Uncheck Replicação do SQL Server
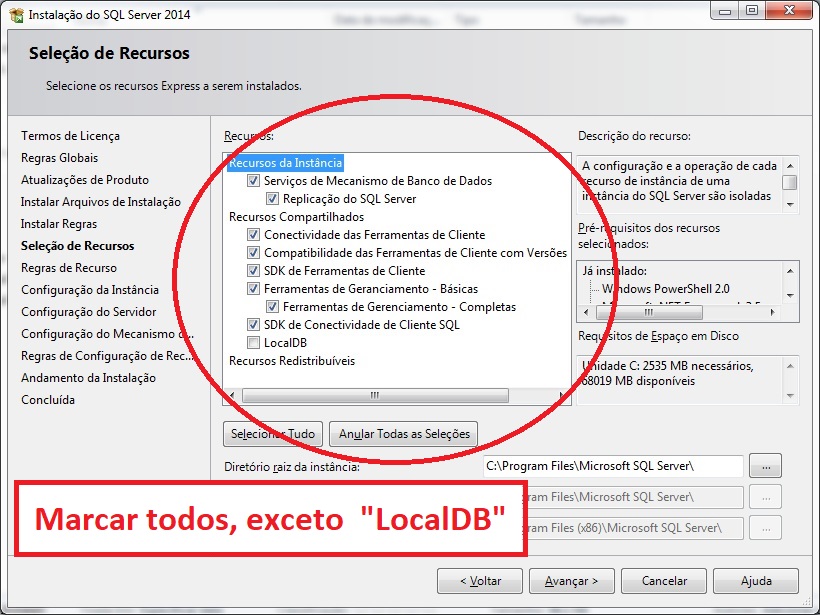This screenshot has width=820, height=615. click(272, 199)
